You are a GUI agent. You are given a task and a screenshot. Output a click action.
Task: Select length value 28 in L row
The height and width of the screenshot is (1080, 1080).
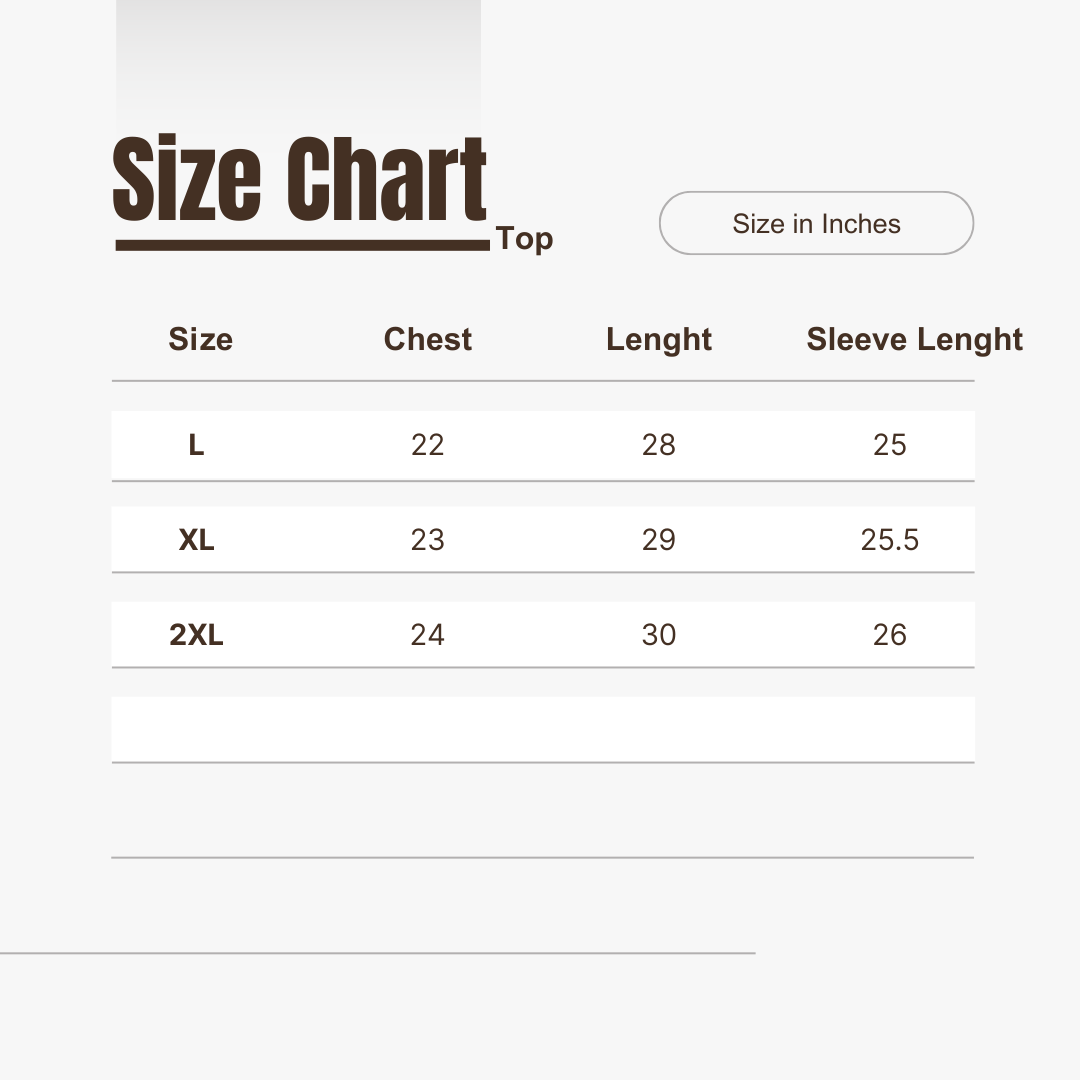(659, 445)
